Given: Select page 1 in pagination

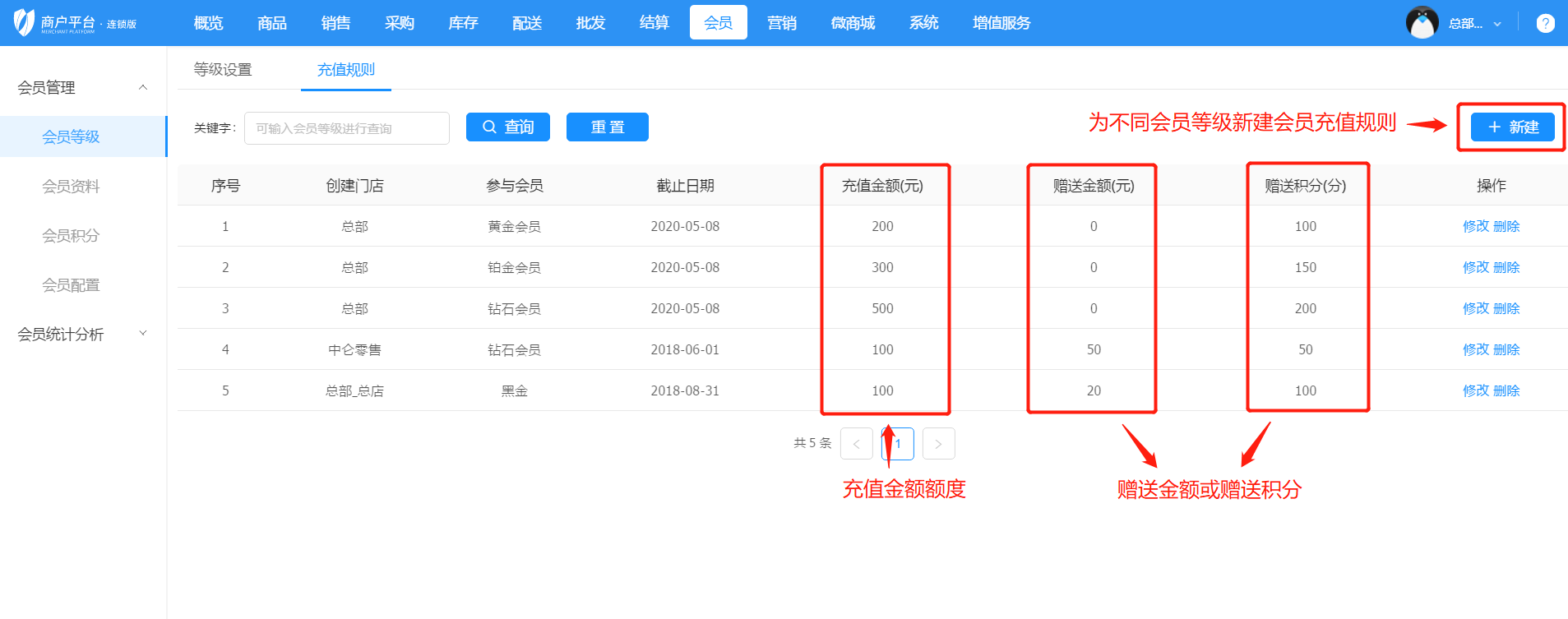Looking at the screenshot, I should [x=898, y=444].
